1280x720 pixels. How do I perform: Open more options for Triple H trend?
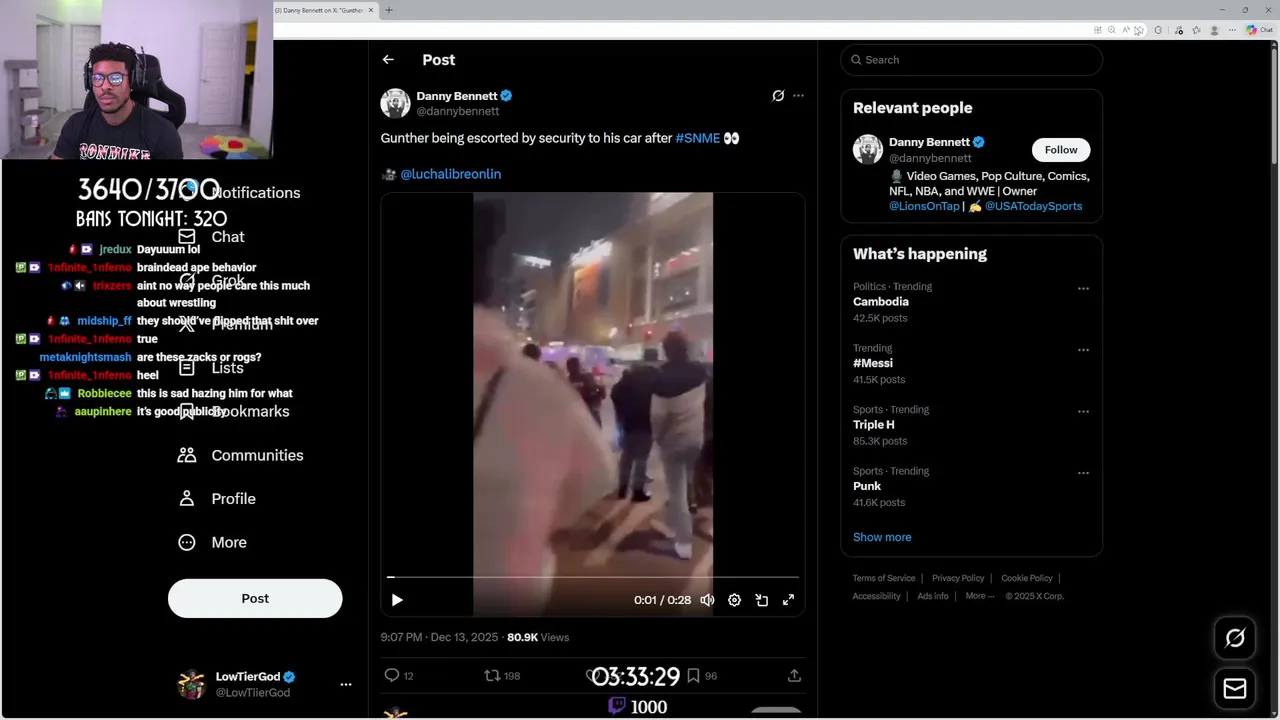(1083, 411)
